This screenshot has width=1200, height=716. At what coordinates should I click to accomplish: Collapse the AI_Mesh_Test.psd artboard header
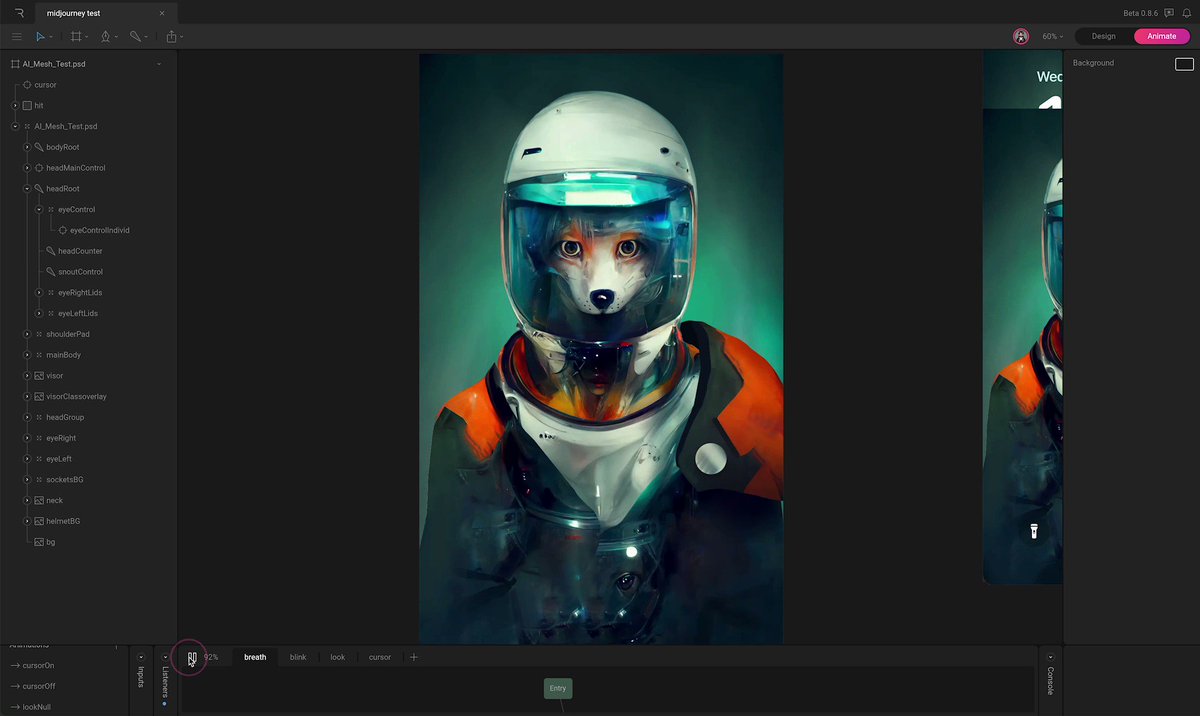point(159,64)
